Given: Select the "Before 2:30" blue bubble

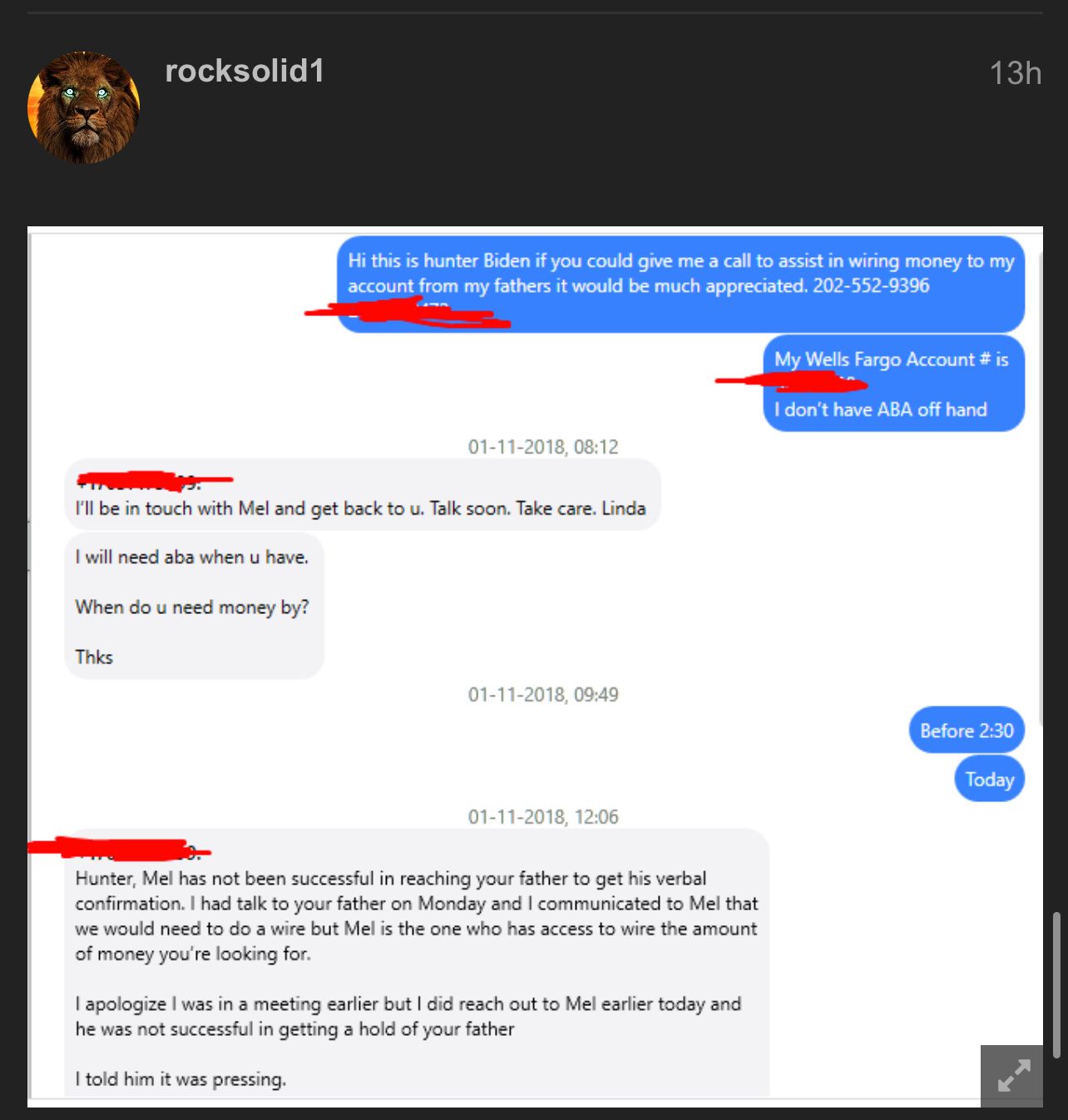Looking at the screenshot, I should [x=967, y=730].
